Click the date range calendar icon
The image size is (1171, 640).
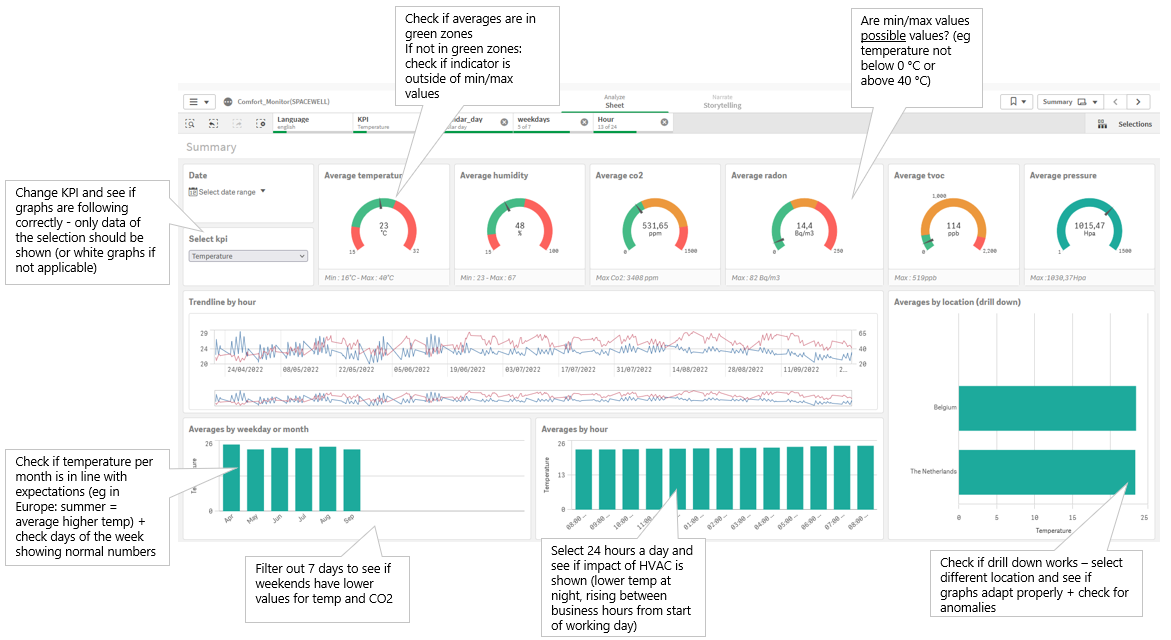pyautogui.click(x=193, y=192)
